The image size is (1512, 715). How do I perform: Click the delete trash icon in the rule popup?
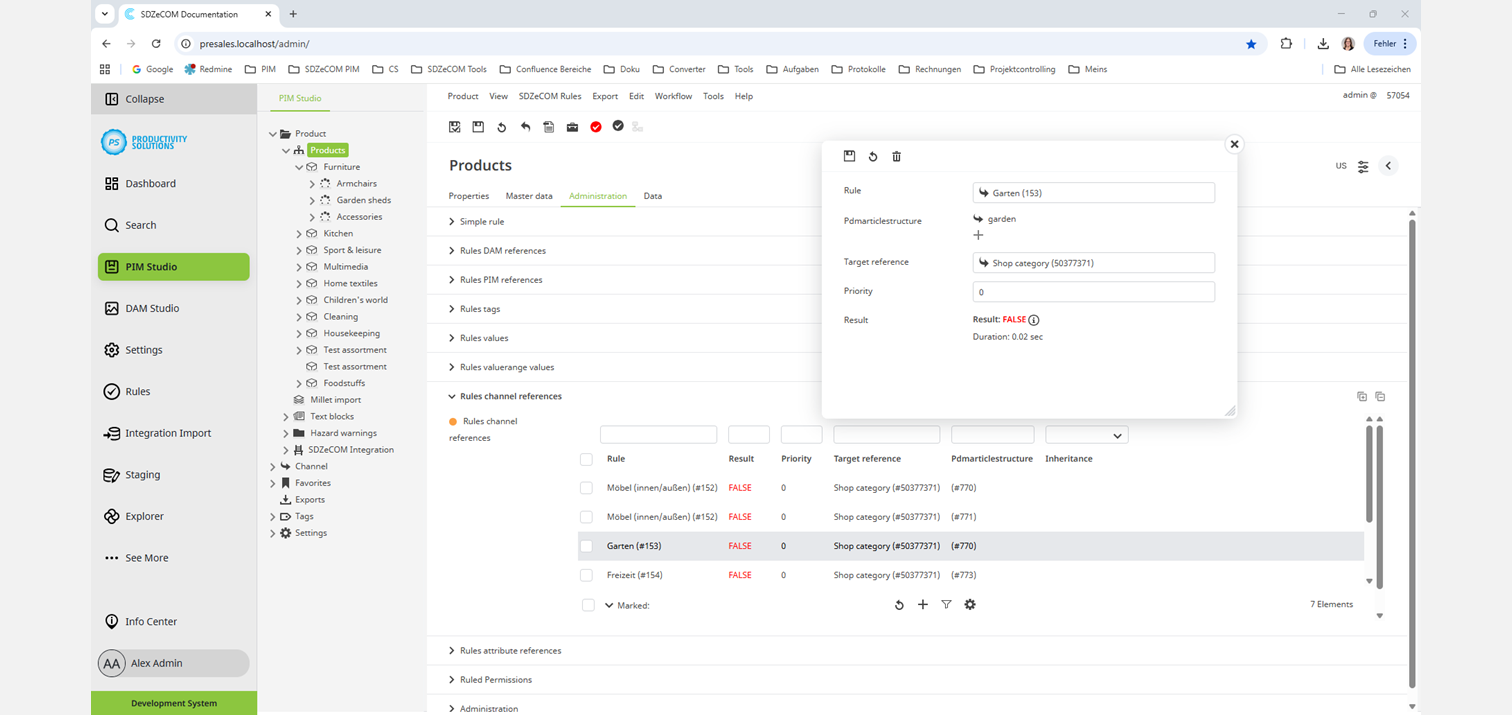896,157
